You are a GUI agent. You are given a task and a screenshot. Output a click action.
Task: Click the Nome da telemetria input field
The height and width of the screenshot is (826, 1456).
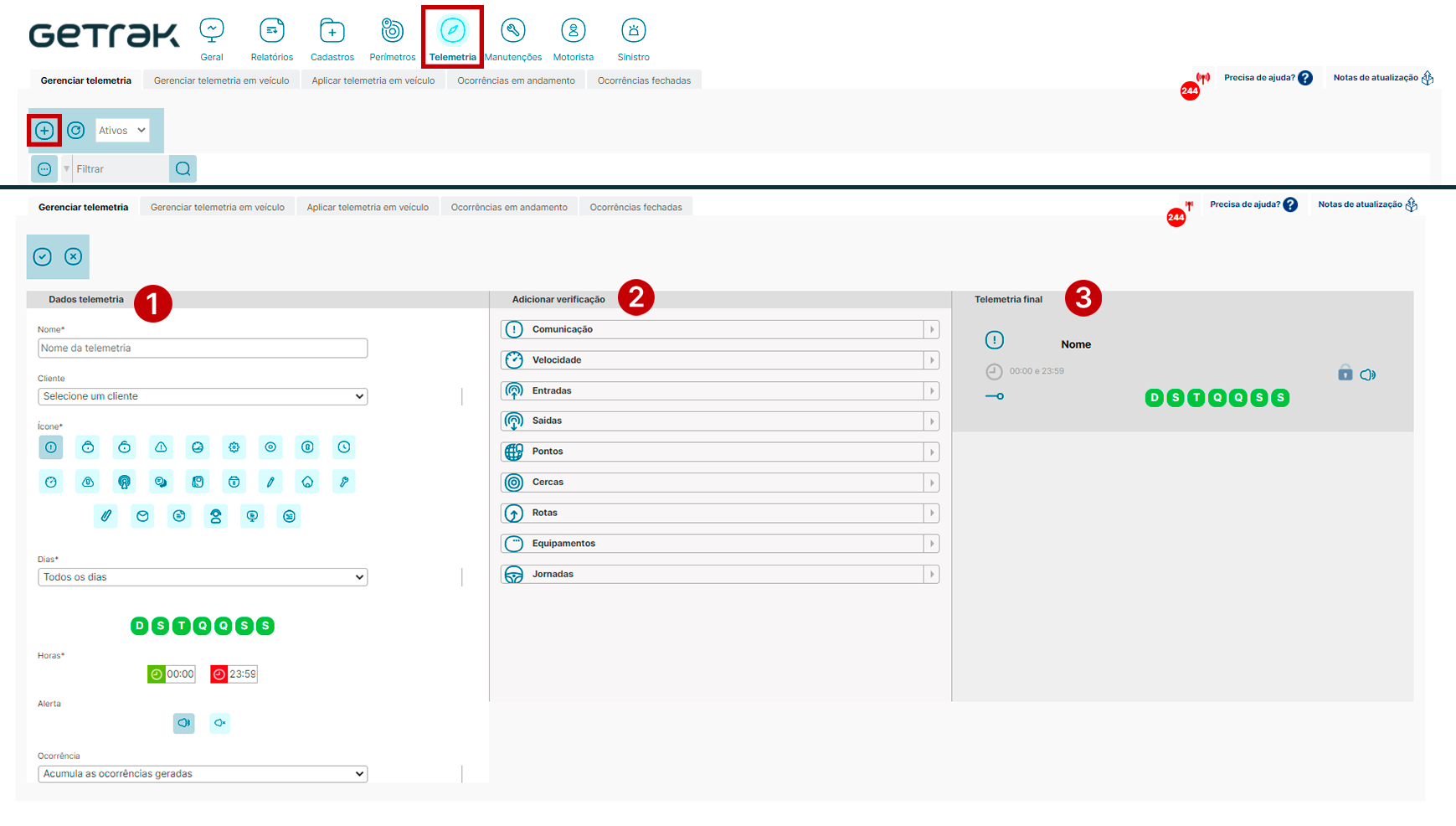[203, 348]
